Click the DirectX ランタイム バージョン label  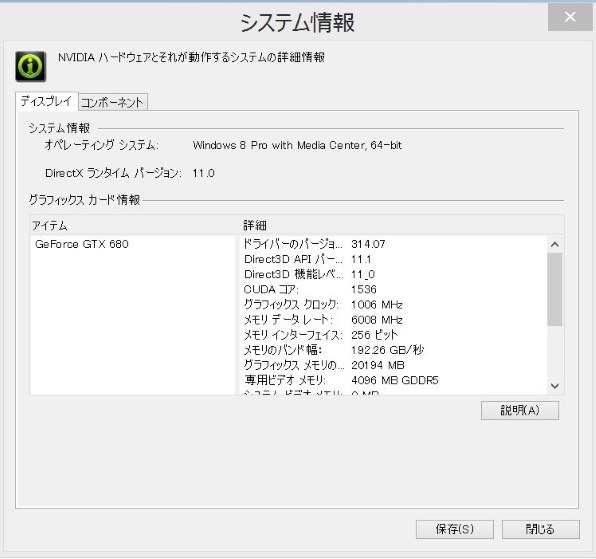[113, 173]
